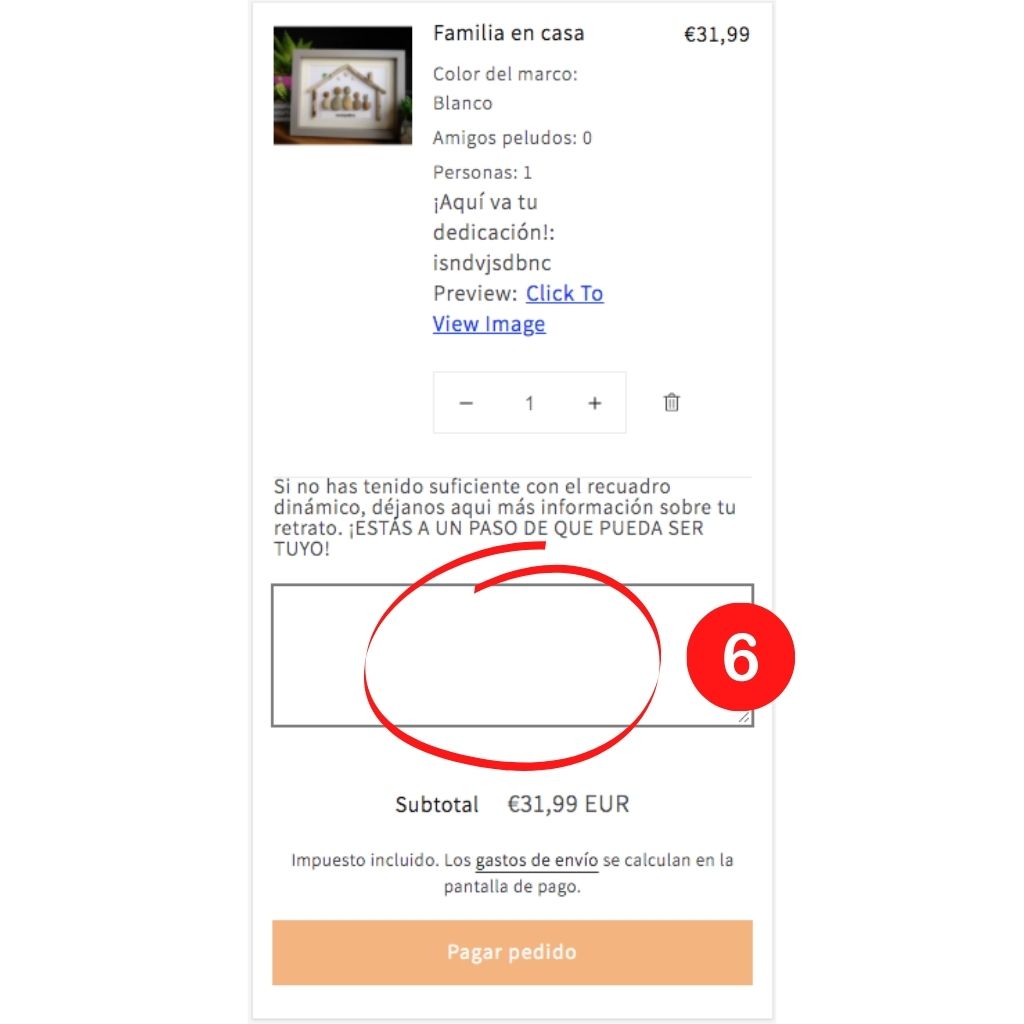Select the Amigos peludos: 0 line
Image resolution: width=1024 pixels, height=1024 pixels.
(513, 138)
